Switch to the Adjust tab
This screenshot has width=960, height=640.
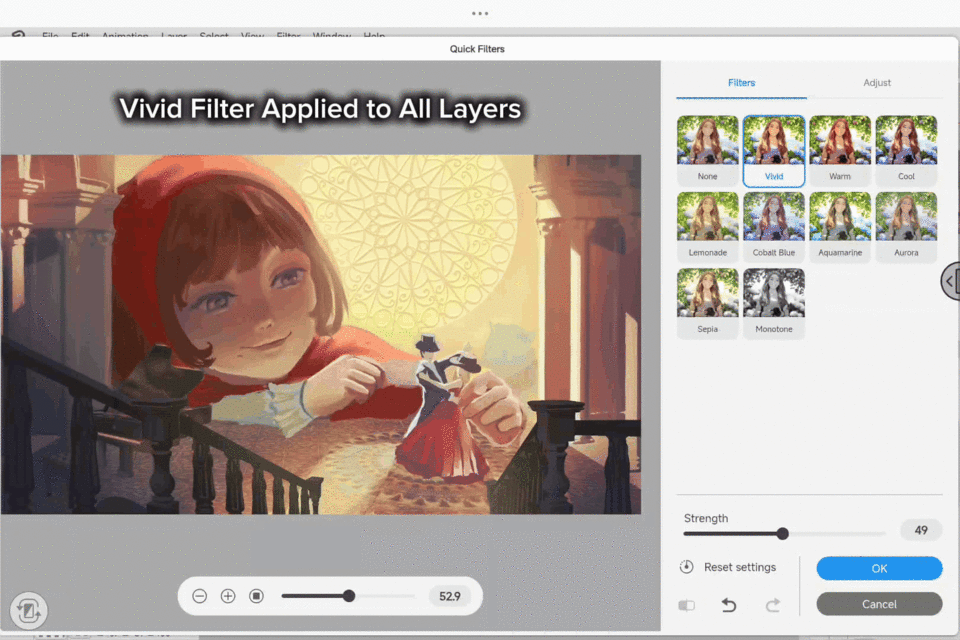pyautogui.click(x=877, y=83)
